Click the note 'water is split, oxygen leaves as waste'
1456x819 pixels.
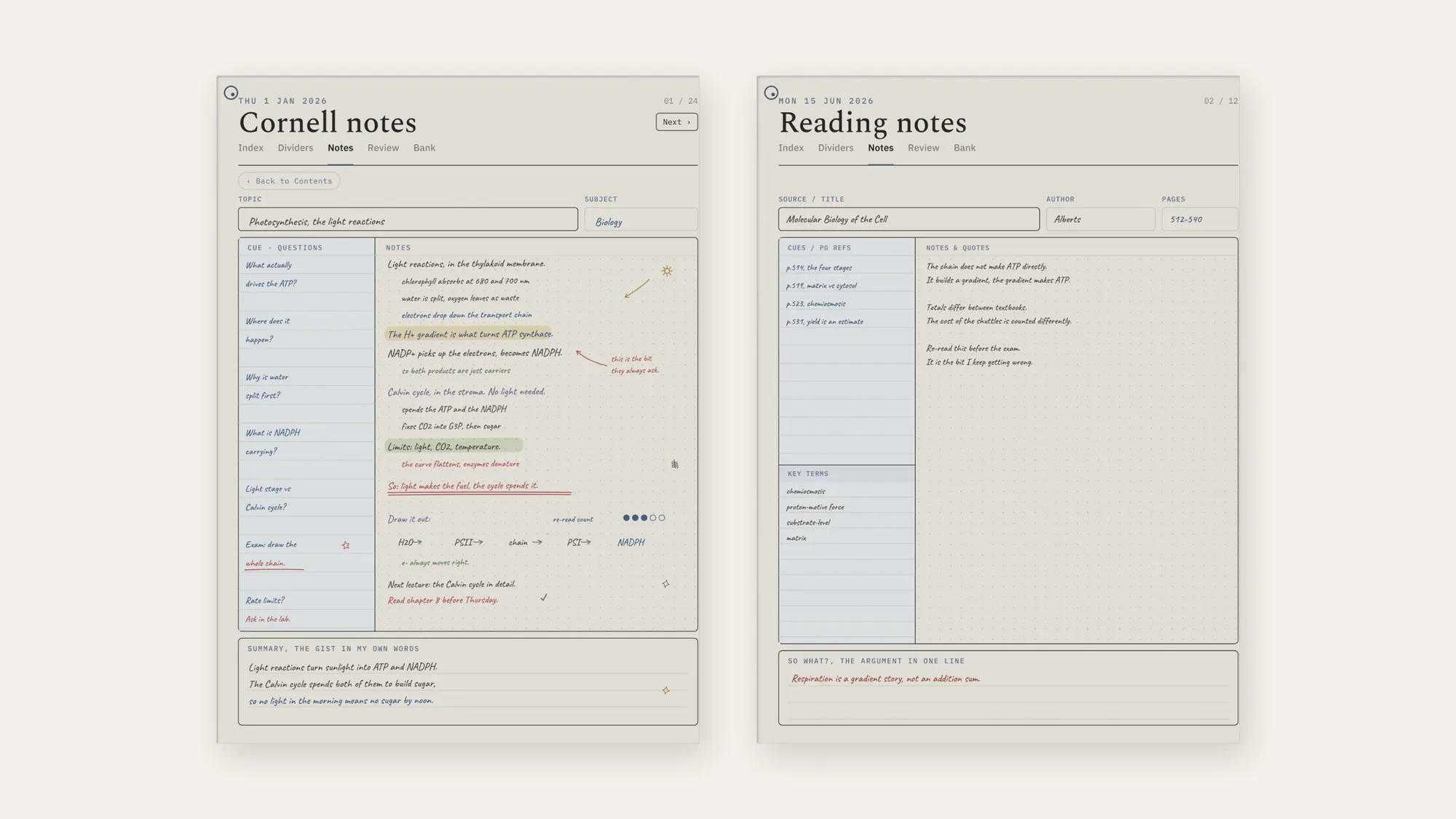[460, 298]
